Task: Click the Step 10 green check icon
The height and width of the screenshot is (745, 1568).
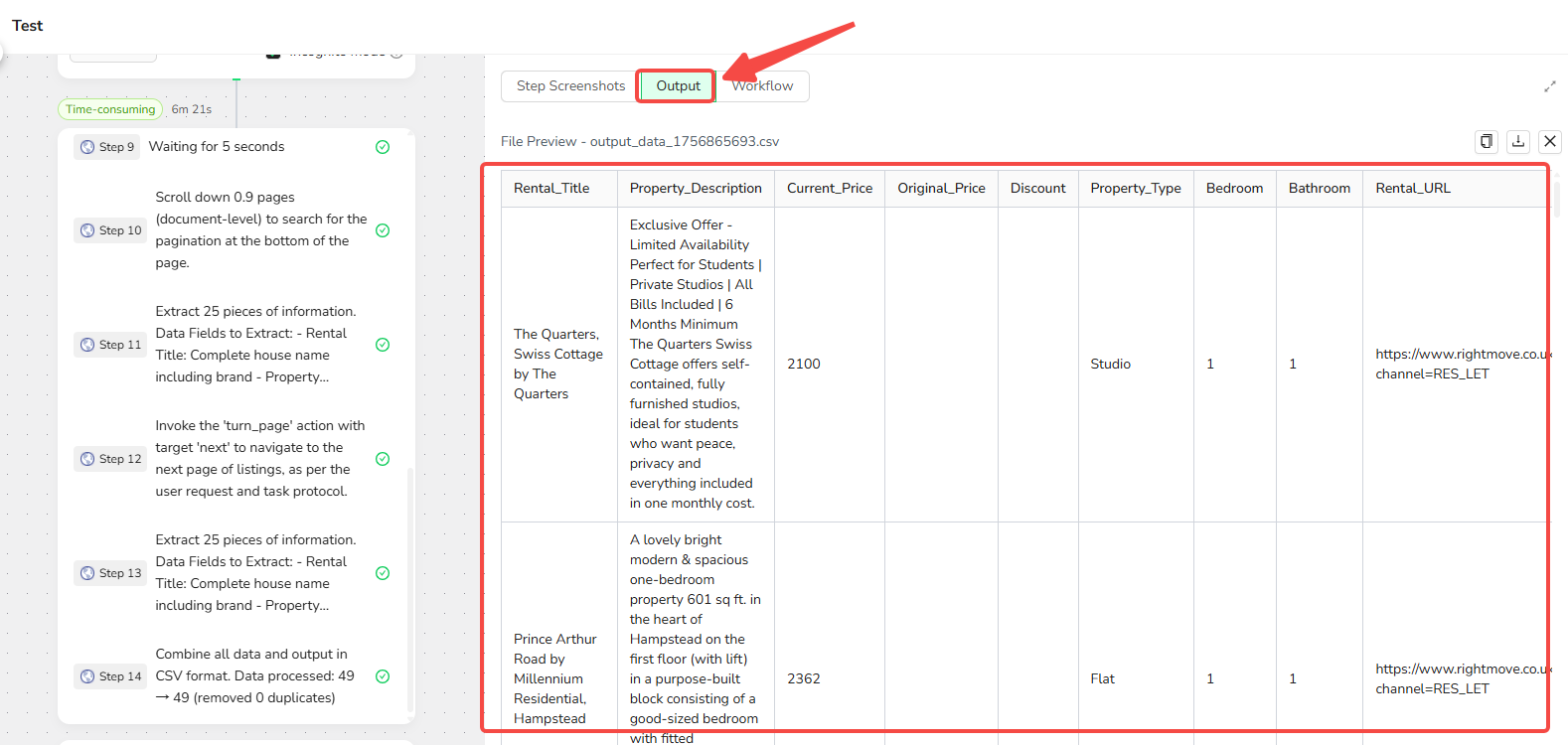Action: (383, 230)
